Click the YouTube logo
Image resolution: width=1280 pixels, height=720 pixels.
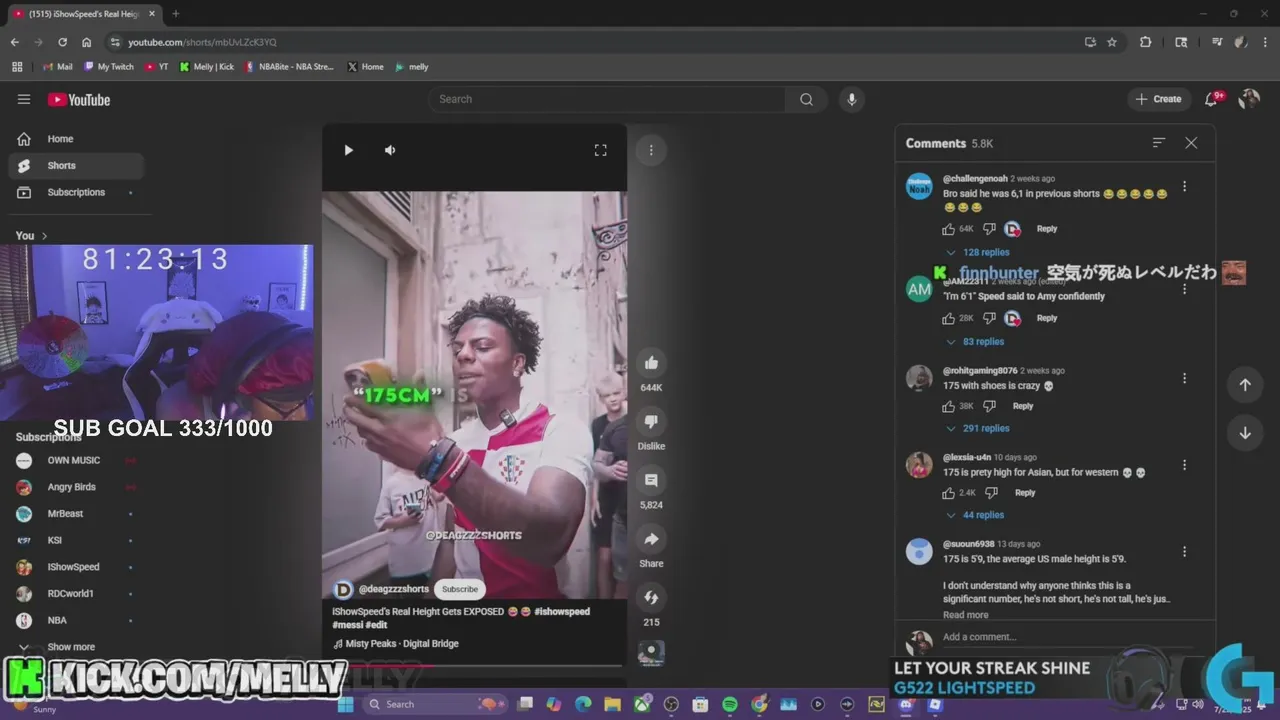click(79, 99)
